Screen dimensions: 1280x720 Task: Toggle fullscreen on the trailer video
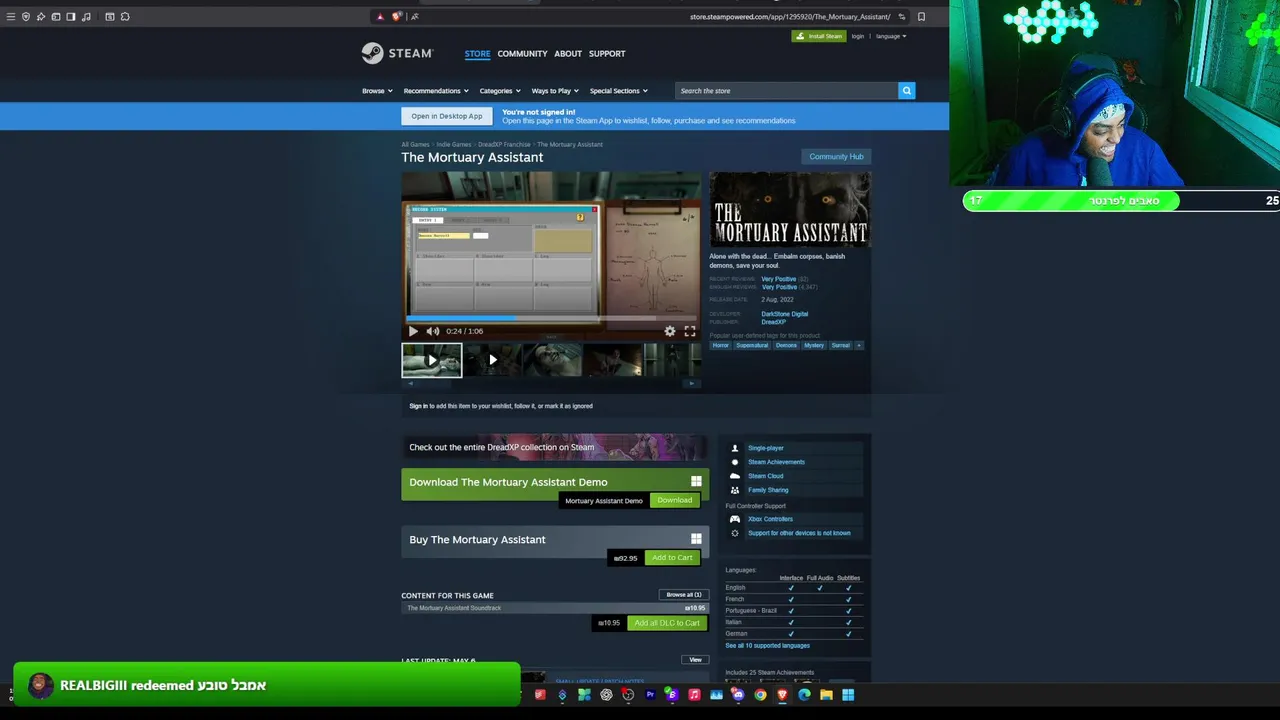(x=690, y=331)
